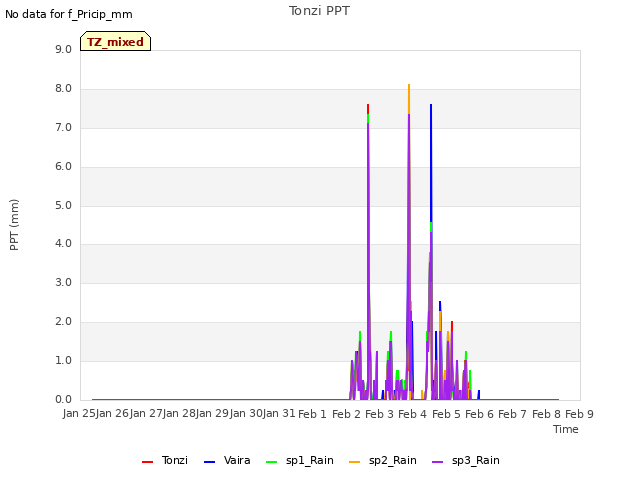Click the green sp1_Rain legend swatch
640x480 pixels.
tap(271, 462)
